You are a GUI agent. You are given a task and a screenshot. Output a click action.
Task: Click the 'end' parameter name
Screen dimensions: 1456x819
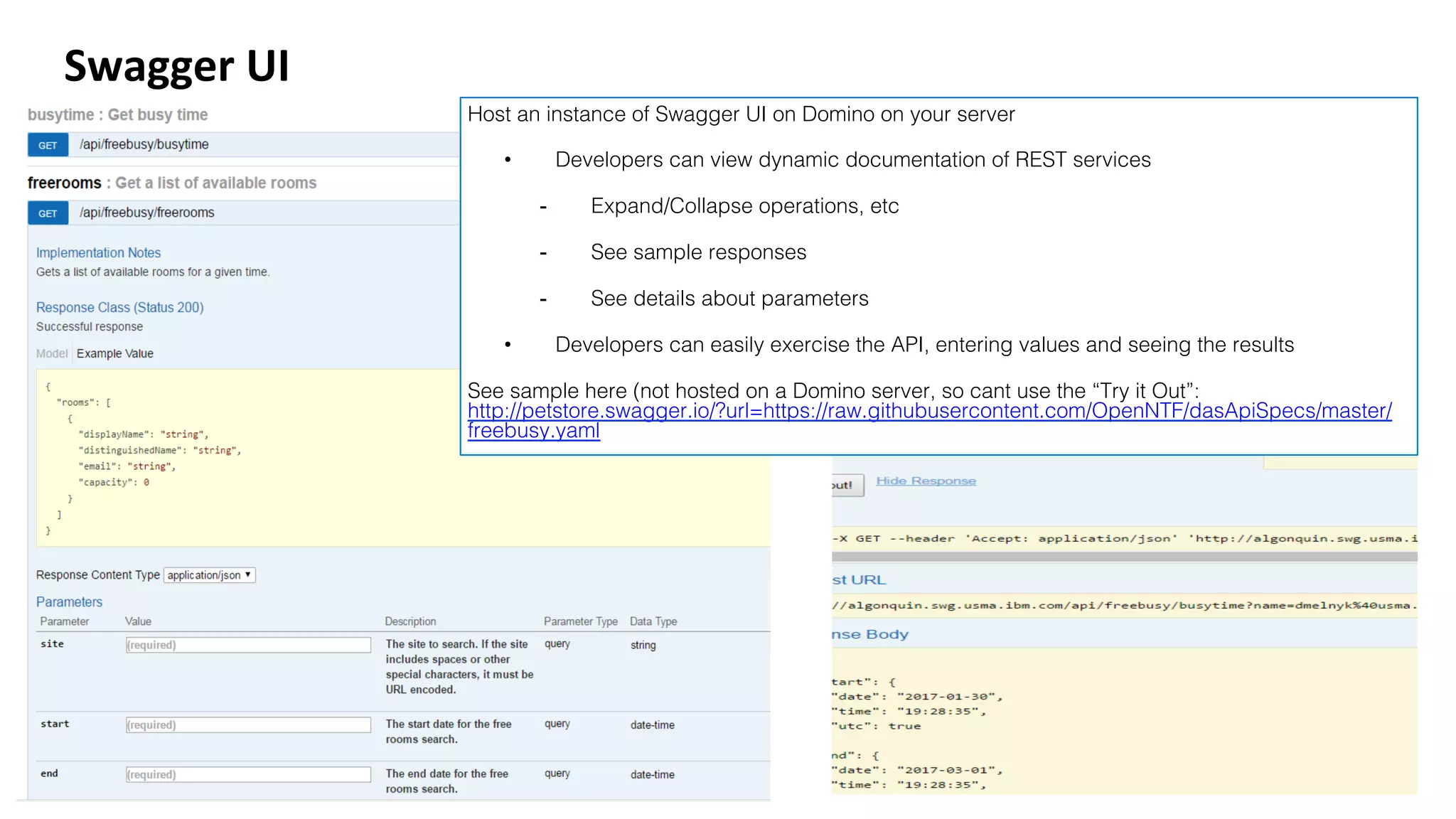point(49,773)
